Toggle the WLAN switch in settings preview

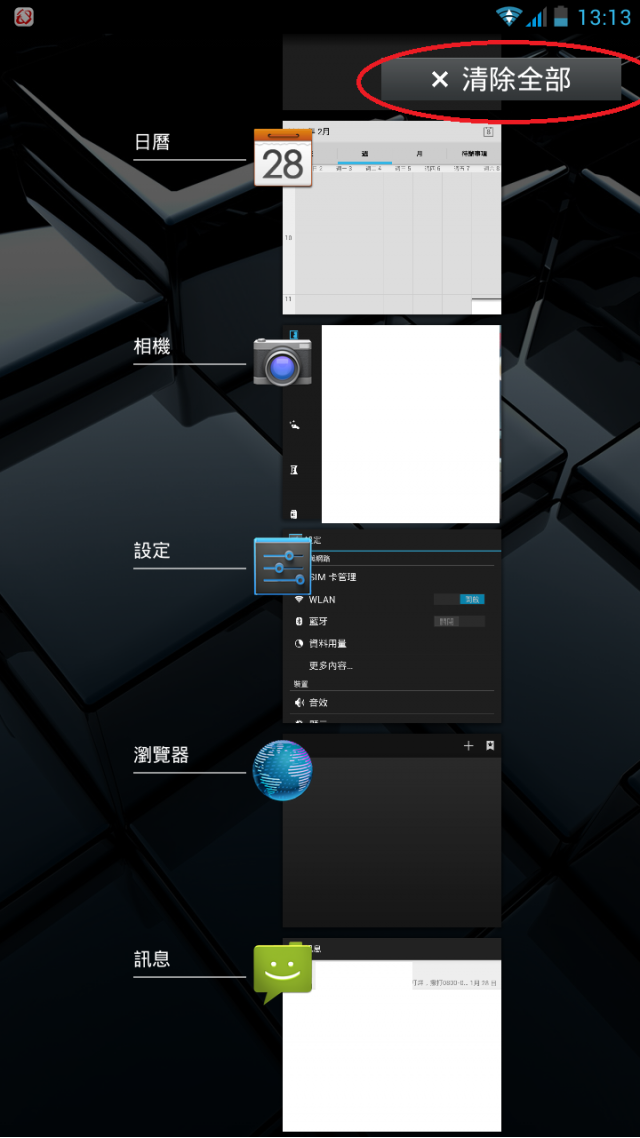(x=459, y=599)
